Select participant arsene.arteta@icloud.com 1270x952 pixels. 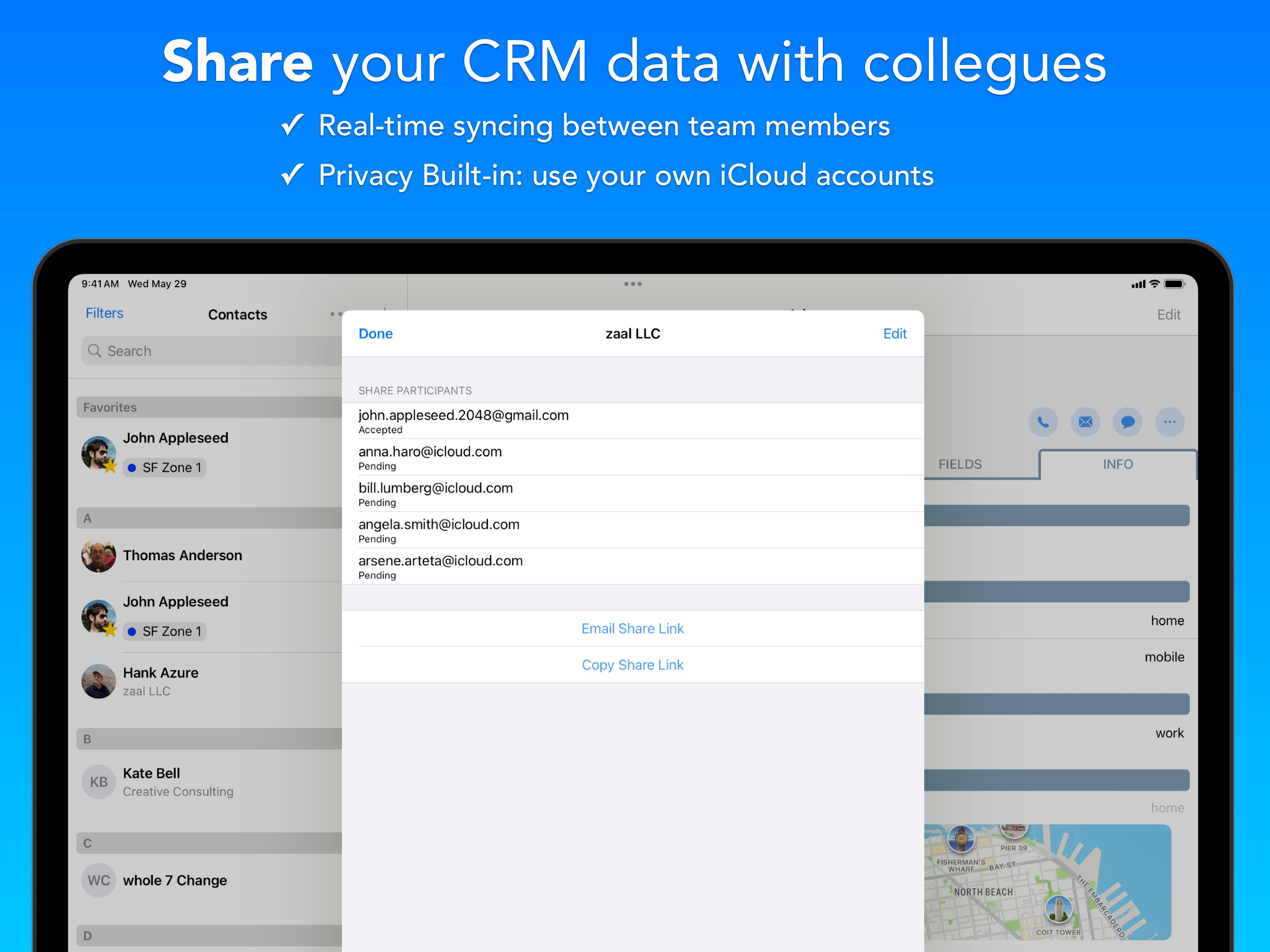tap(633, 566)
